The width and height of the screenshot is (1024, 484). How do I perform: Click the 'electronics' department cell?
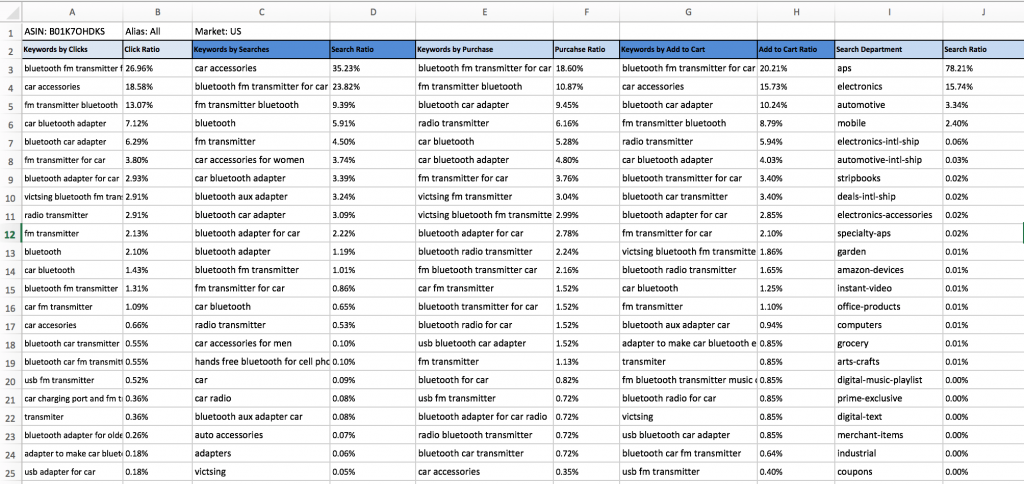click(x=889, y=86)
